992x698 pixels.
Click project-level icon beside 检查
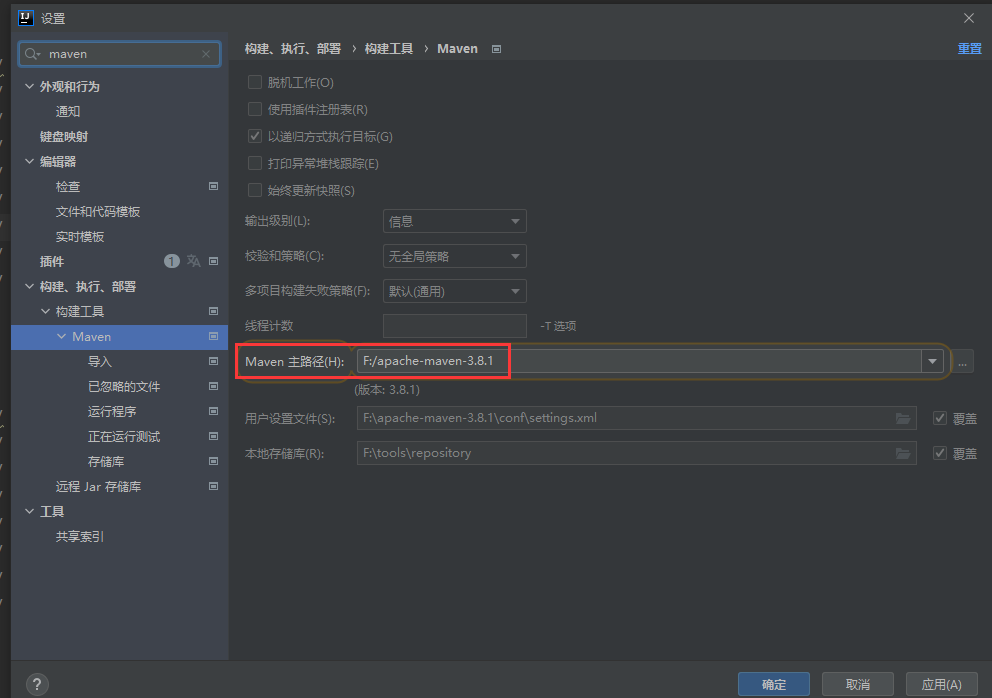[213, 187]
